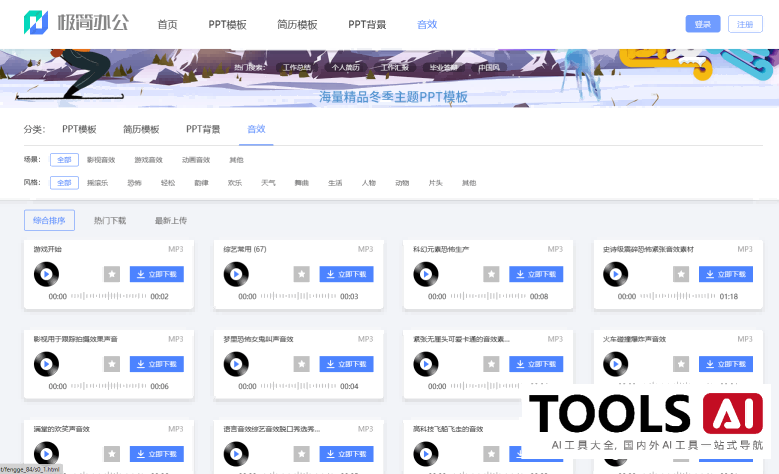Filter scenes by 游戏音效
Screen dimensions: 779x474
coord(148,159)
